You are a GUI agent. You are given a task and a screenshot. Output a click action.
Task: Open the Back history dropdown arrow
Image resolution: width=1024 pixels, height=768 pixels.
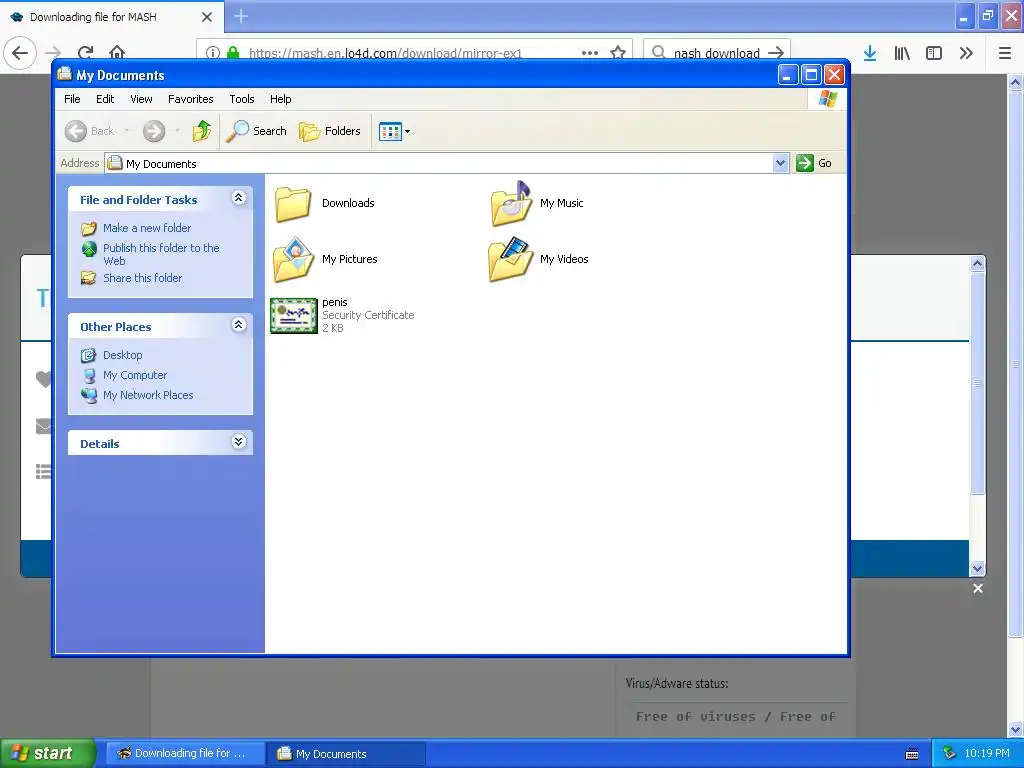pyautogui.click(x=127, y=131)
